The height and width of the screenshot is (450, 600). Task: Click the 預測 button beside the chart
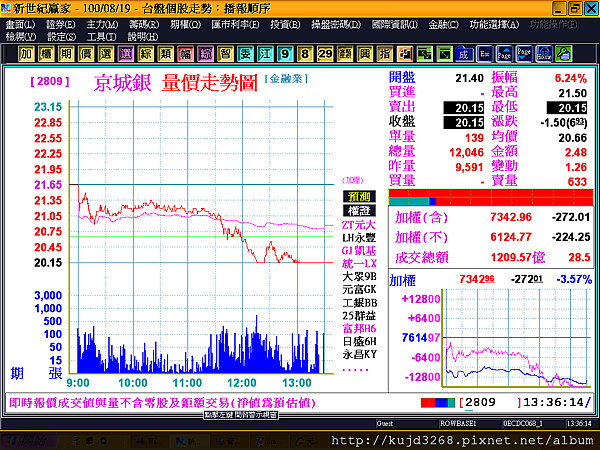point(359,197)
